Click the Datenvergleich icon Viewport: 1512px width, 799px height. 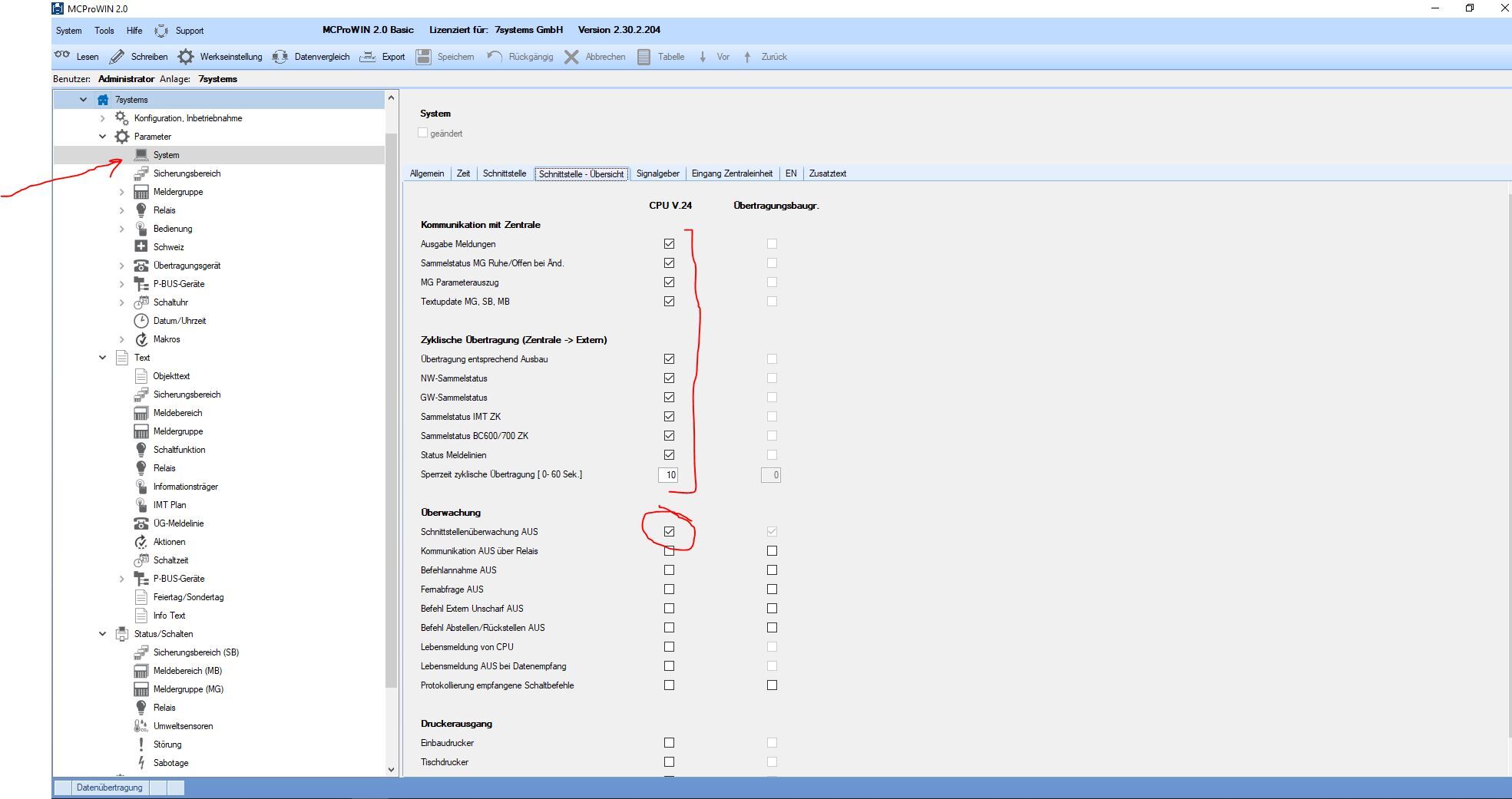pos(280,57)
